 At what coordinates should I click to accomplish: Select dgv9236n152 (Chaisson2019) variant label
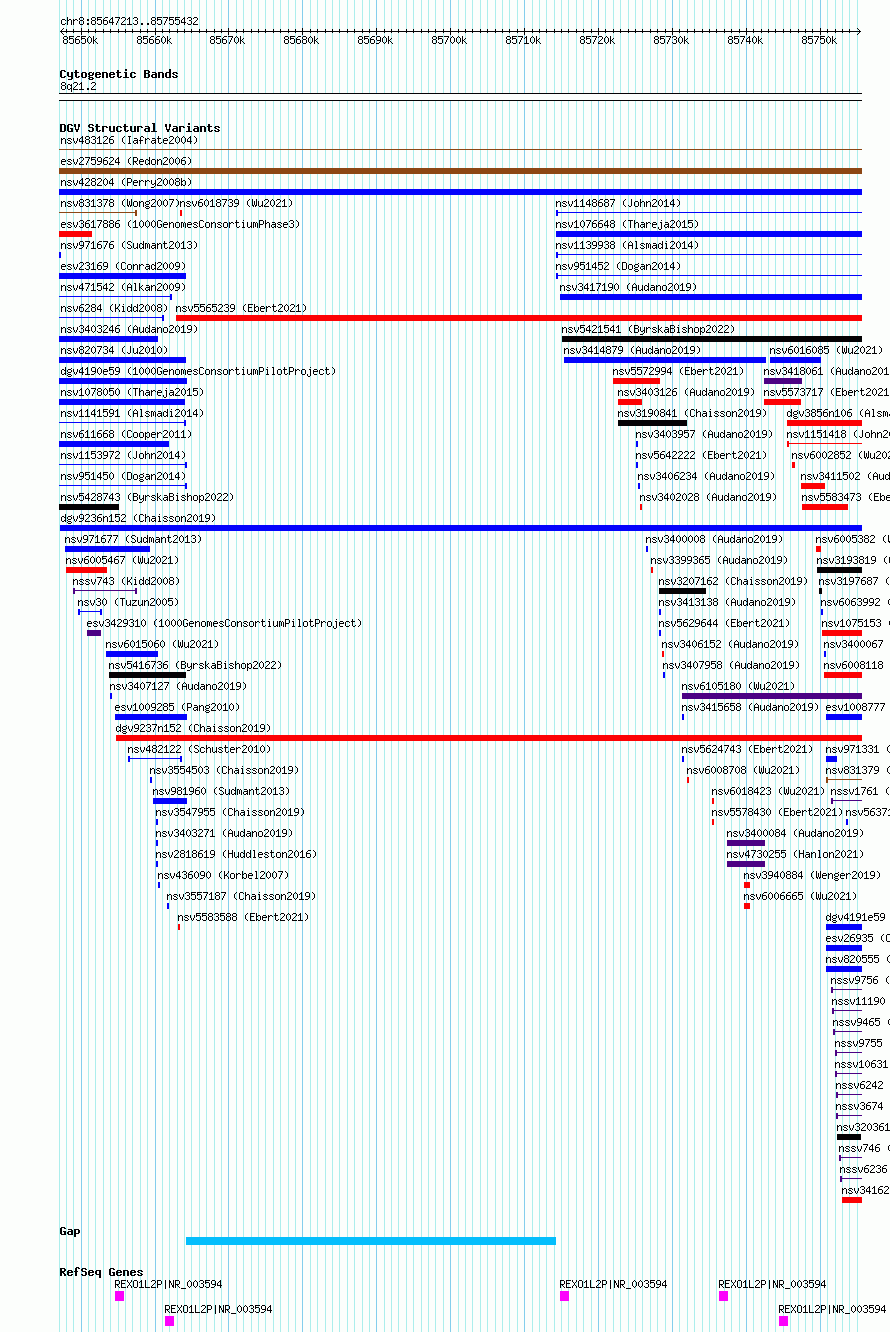138,518
